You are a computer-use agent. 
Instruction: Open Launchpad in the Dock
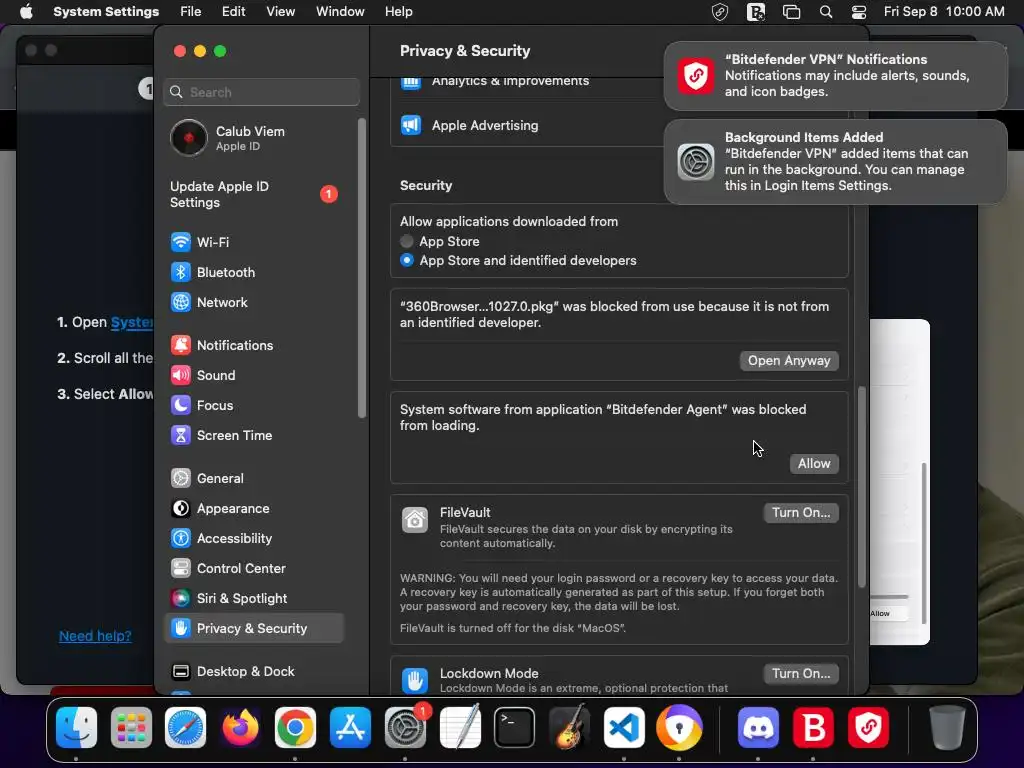[131, 728]
